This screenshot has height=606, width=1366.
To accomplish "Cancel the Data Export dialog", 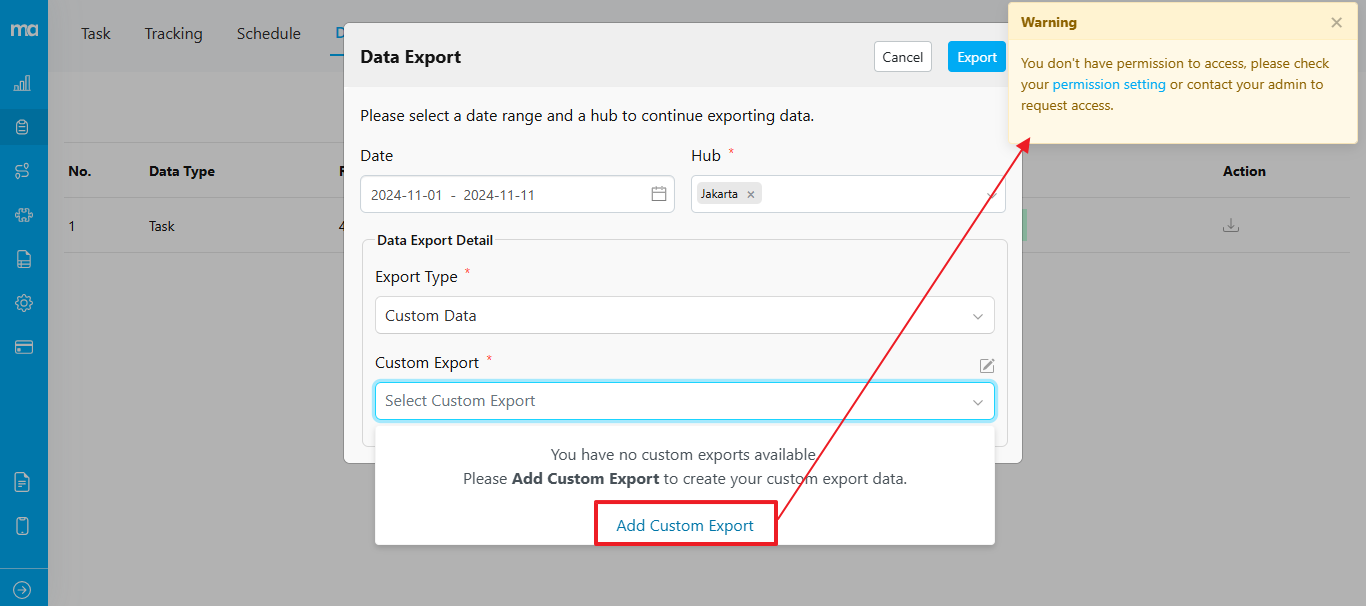I will tap(902, 57).
